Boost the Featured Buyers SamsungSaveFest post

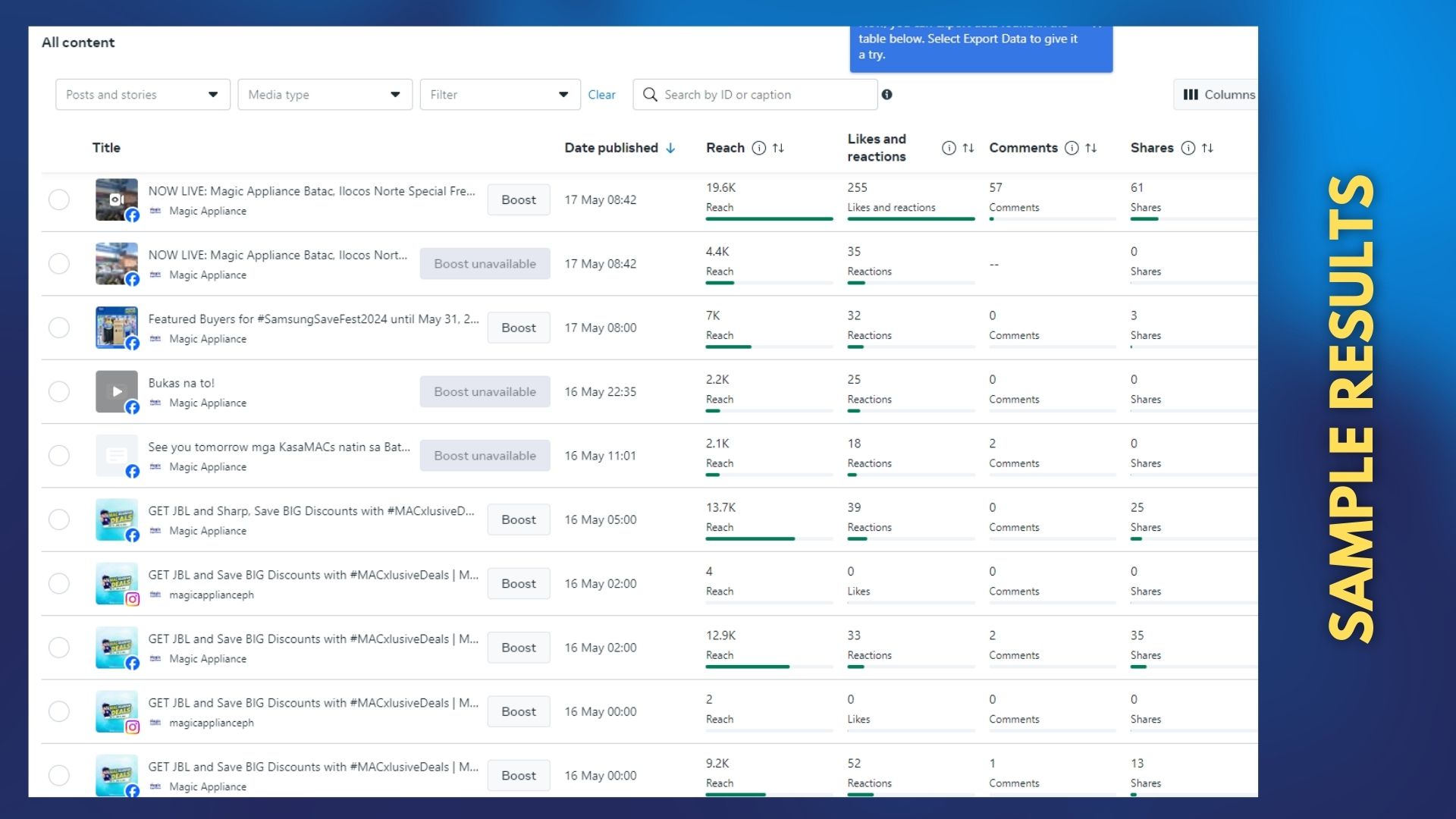518,328
